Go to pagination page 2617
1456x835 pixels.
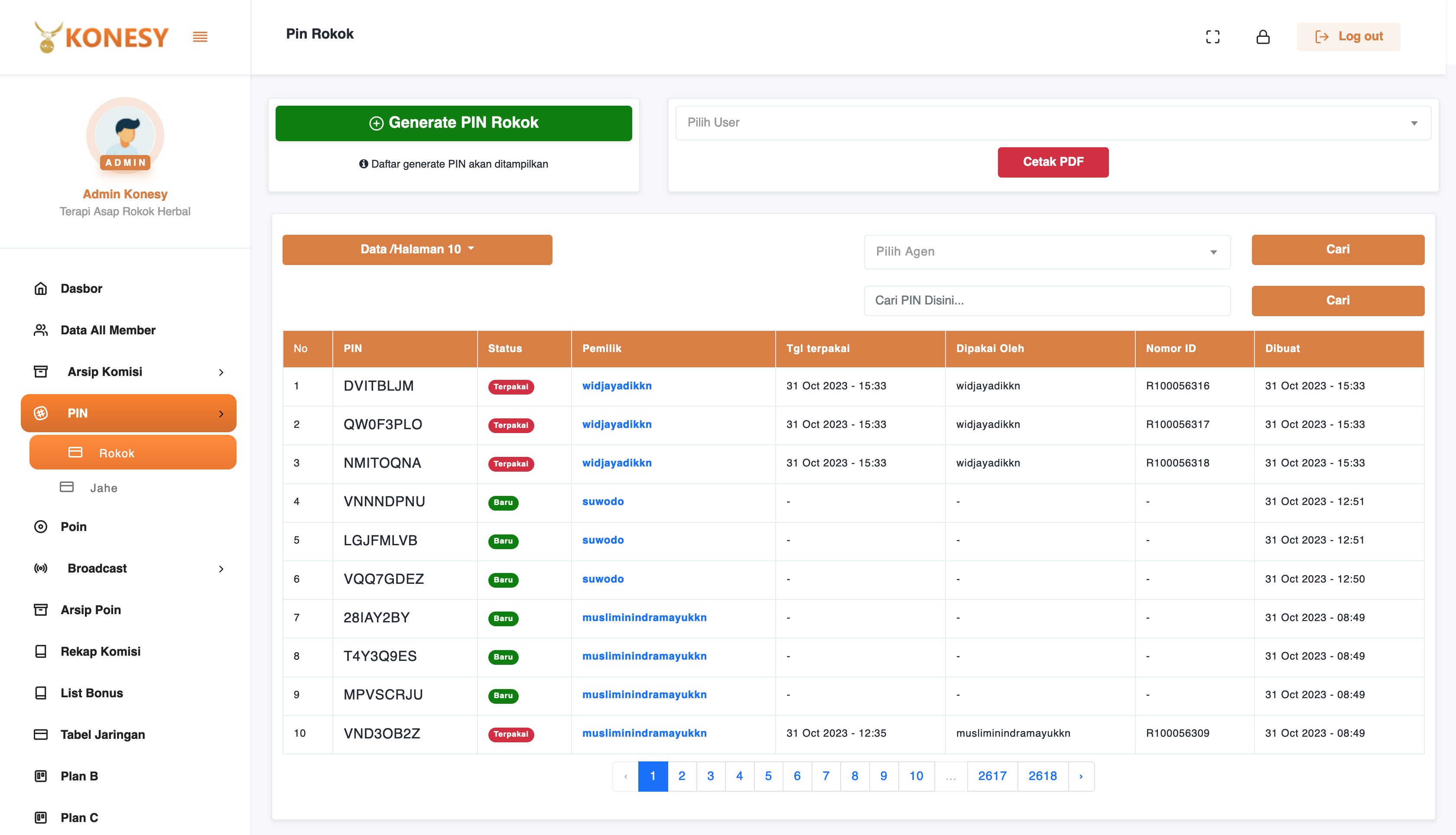(x=992, y=776)
